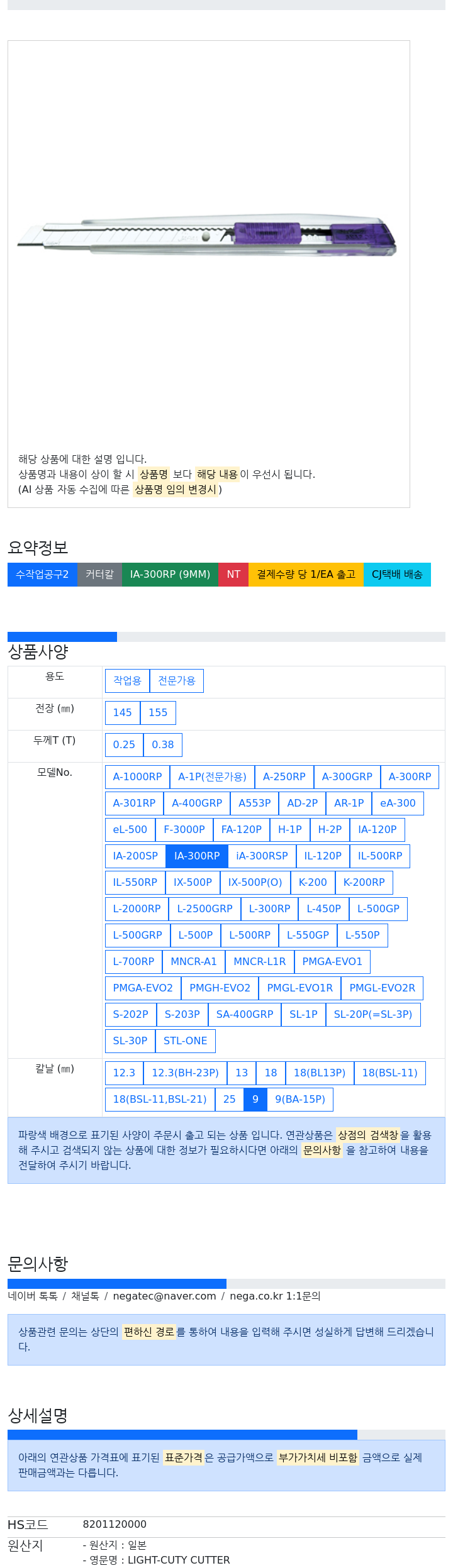Click blade option 18(BSL-11,BSL-21)
This screenshot has height=1568, width=453.
point(160,1100)
